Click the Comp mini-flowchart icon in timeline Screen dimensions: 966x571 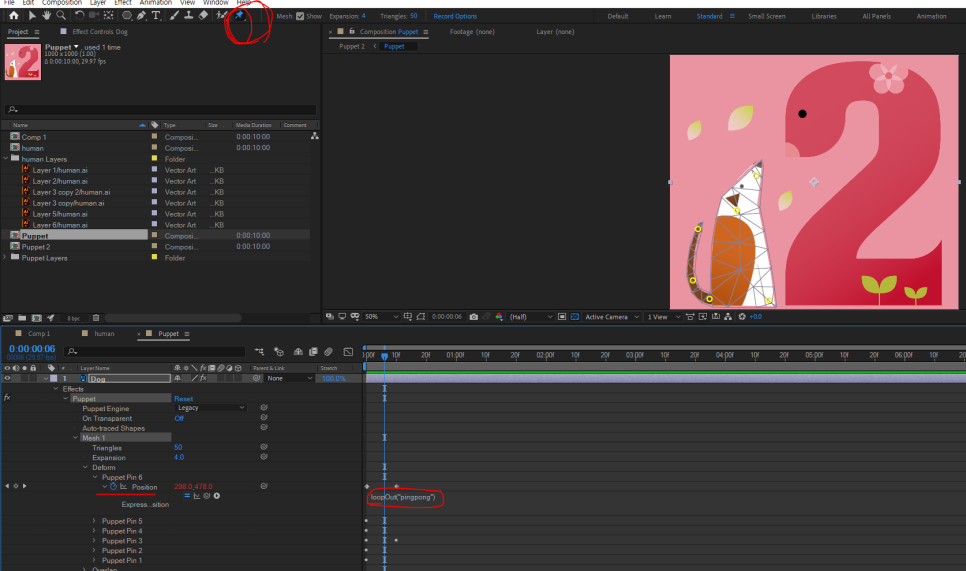point(259,352)
